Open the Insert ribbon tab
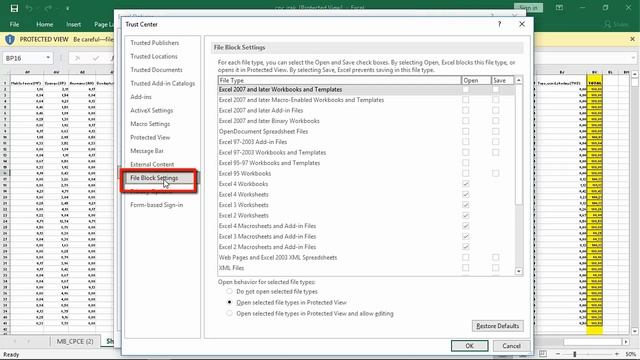The height and width of the screenshot is (360, 640). [x=73, y=24]
